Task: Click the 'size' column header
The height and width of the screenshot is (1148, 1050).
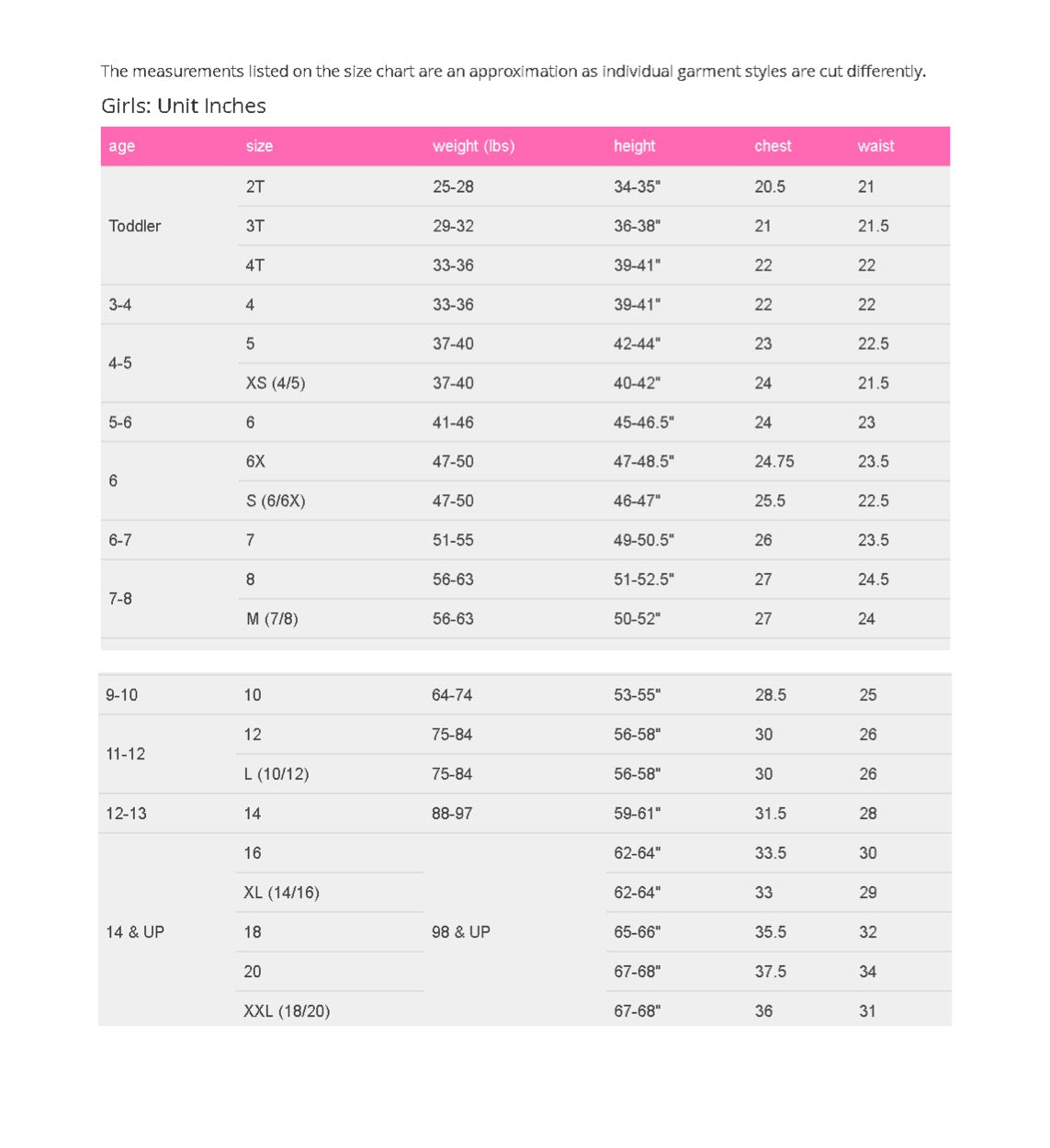Action: [x=331, y=146]
